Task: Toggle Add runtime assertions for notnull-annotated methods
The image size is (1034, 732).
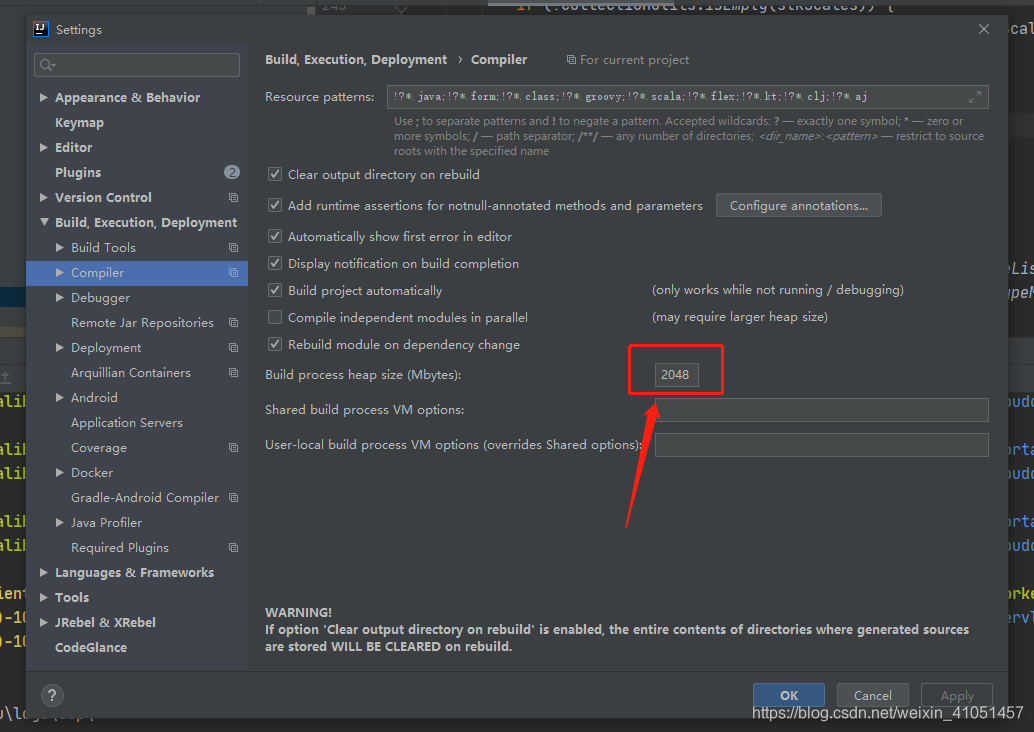Action: click(275, 206)
